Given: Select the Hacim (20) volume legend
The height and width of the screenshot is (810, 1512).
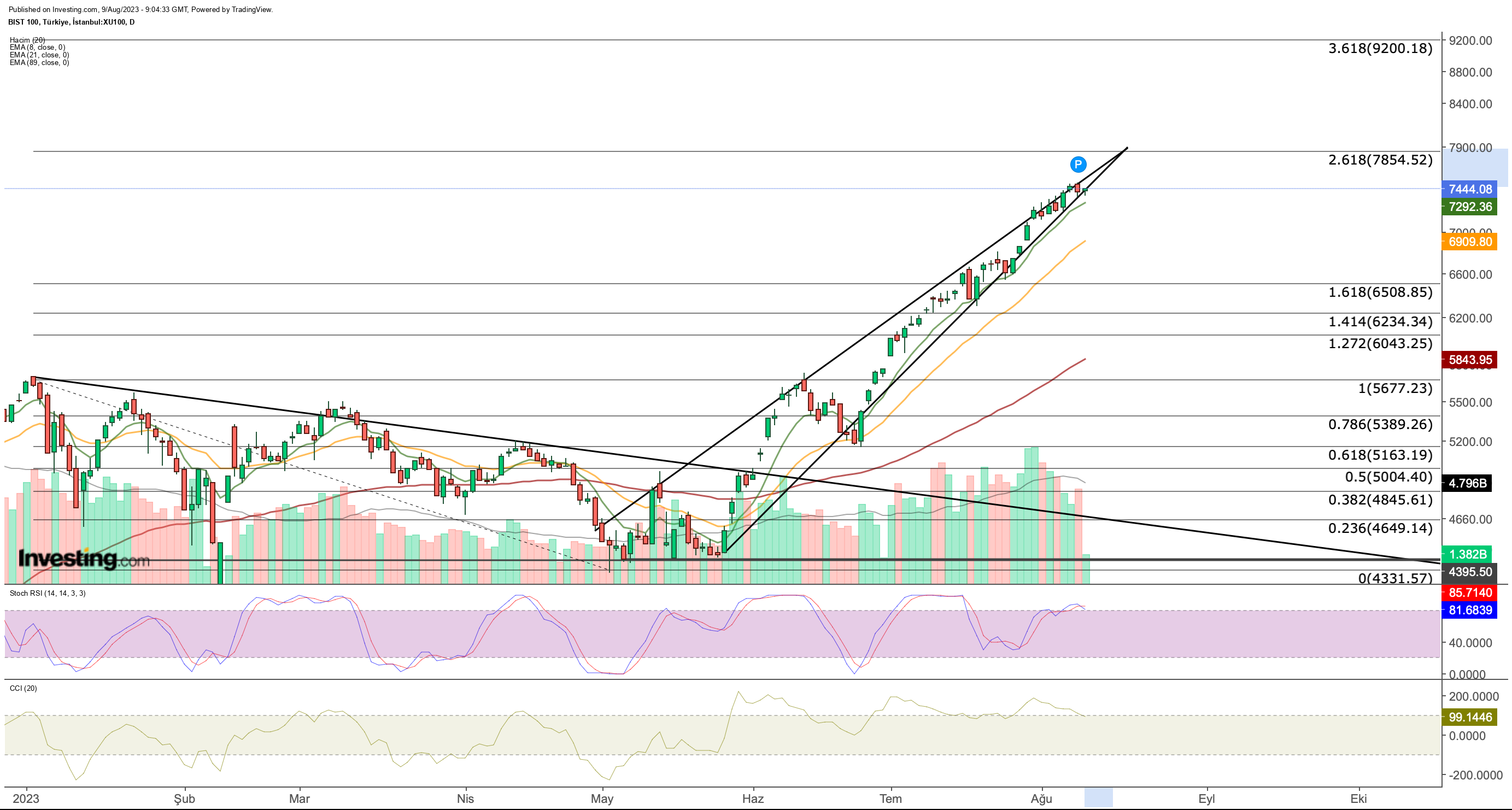Looking at the screenshot, I should [x=27, y=40].
